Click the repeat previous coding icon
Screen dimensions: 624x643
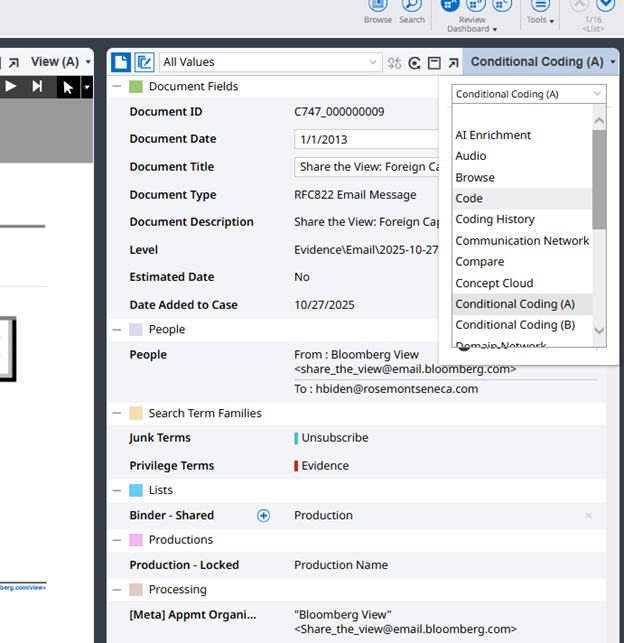394,63
